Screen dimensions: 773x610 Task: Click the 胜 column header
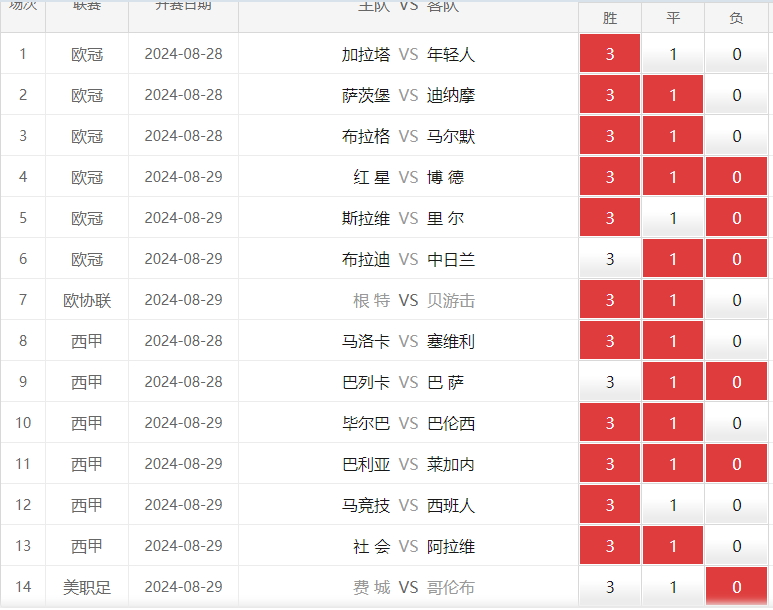[x=610, y=18]
